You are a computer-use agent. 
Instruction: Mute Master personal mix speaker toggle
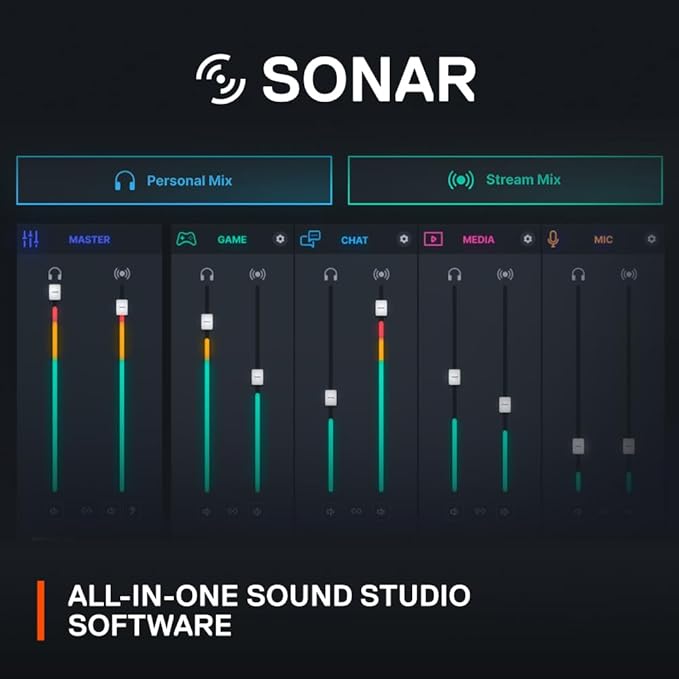54,511
